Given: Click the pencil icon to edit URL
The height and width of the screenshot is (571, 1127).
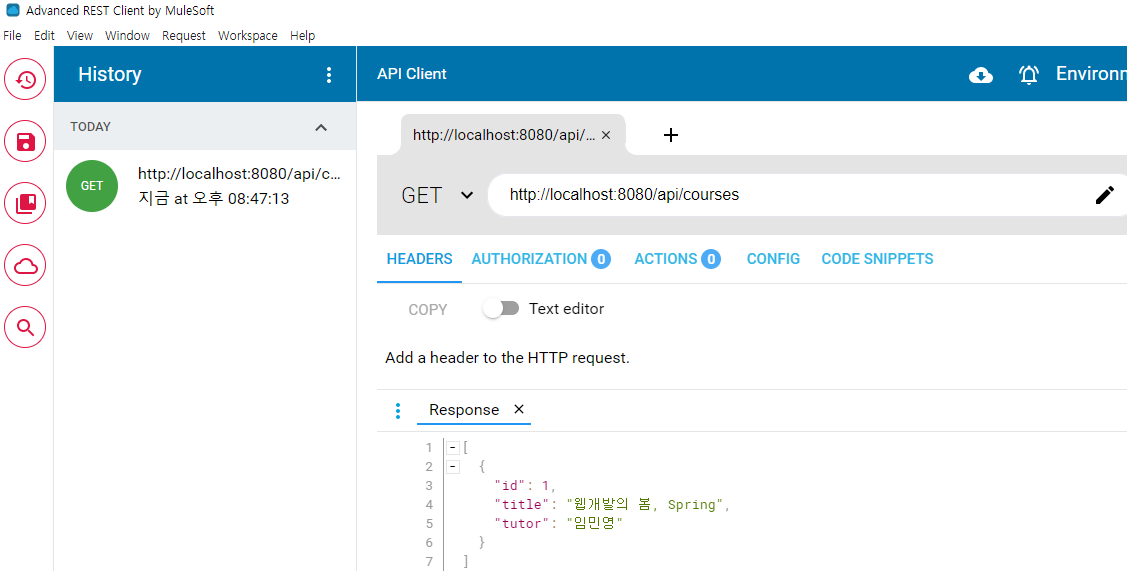Looking at the screenshot, I should (1105, 195).
